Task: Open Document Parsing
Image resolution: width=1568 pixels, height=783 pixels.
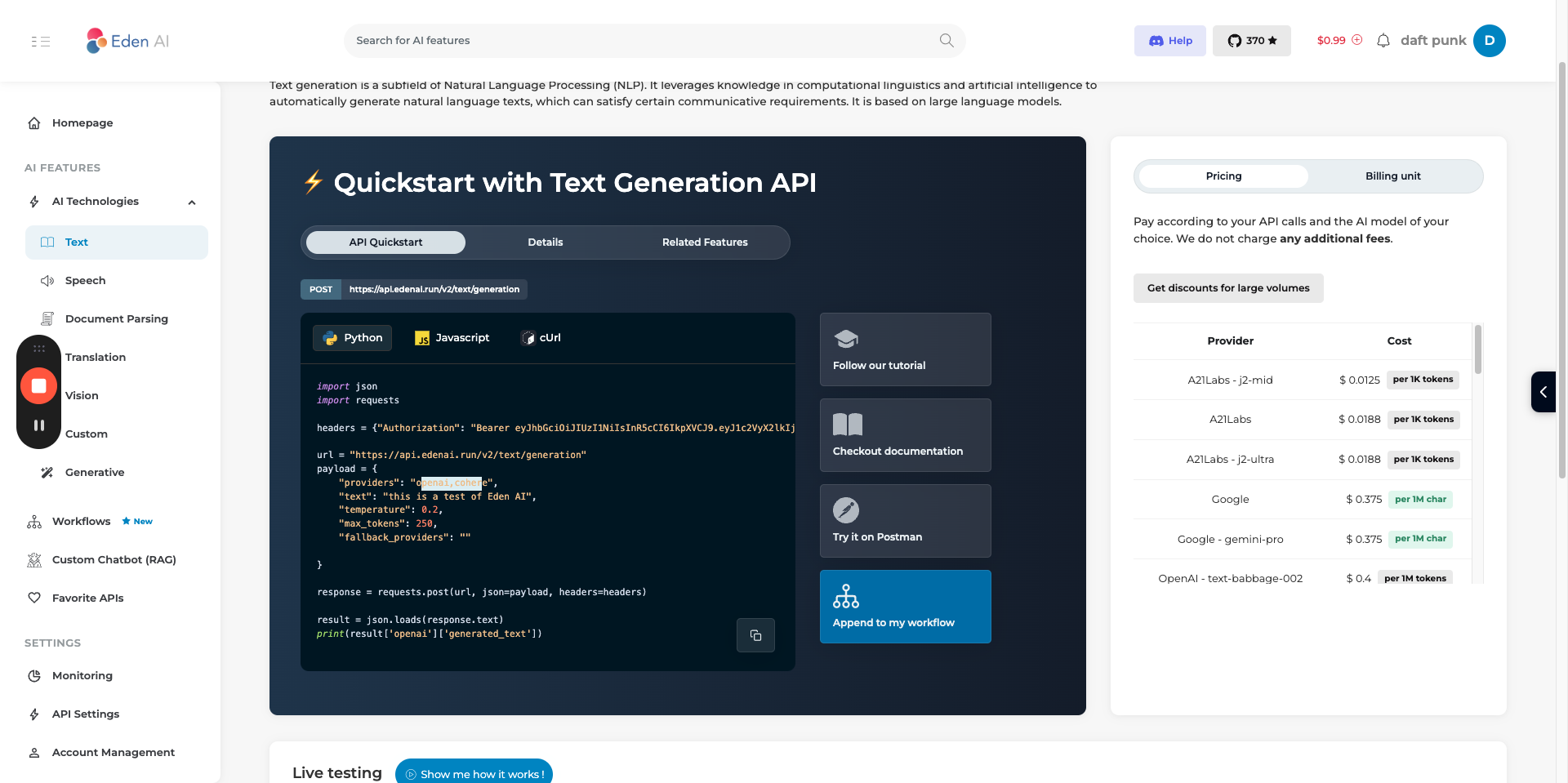Action: click(117, 319)
